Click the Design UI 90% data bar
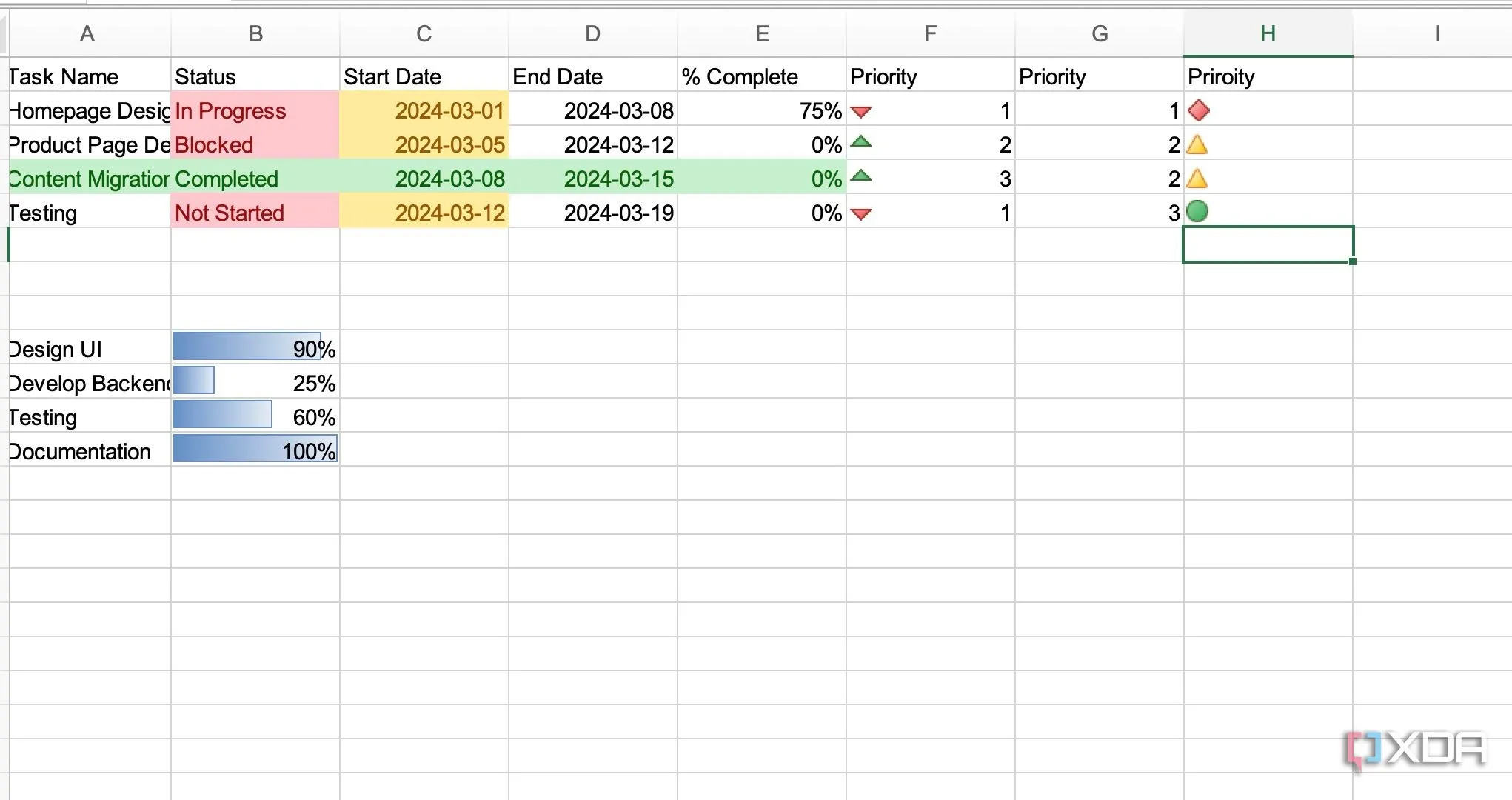The width and height of the screenshot is (1512, 800). (x=255, y=347)
